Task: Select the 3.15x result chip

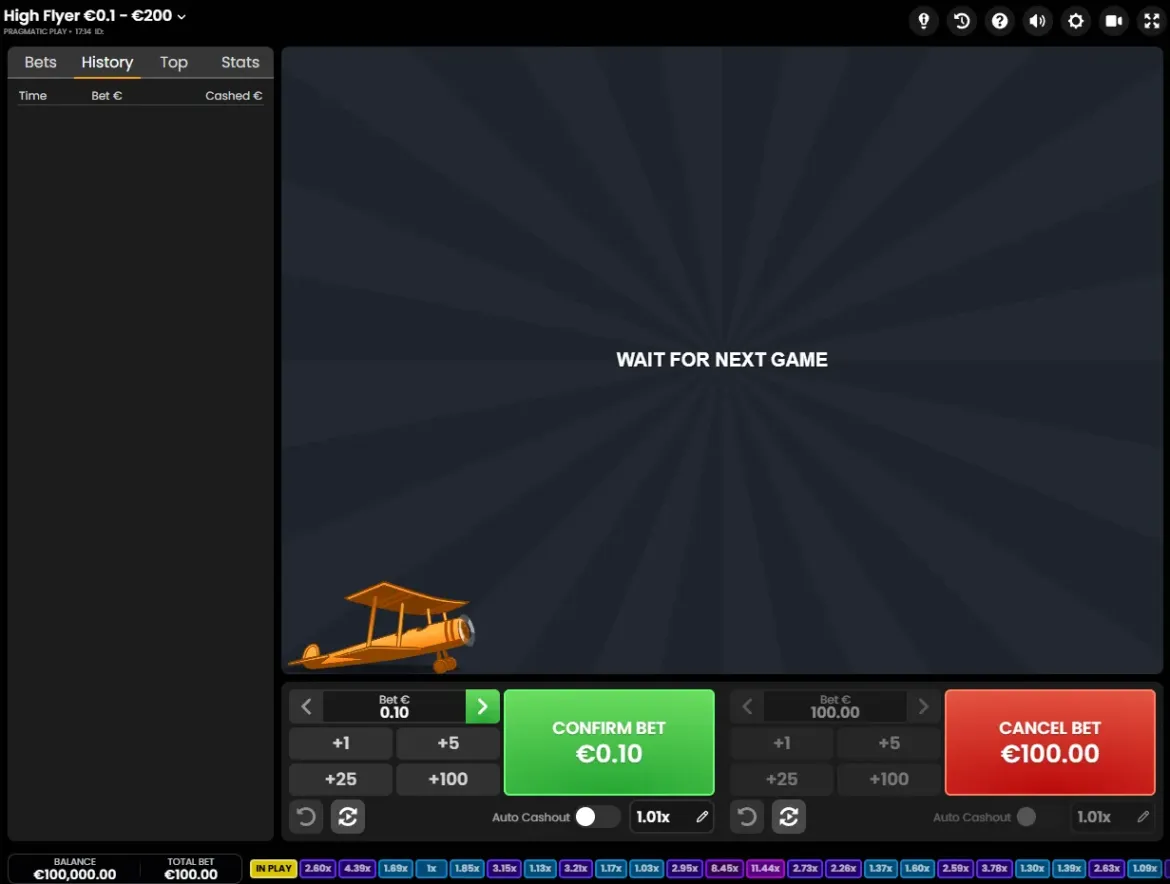Action: point(504,868)
